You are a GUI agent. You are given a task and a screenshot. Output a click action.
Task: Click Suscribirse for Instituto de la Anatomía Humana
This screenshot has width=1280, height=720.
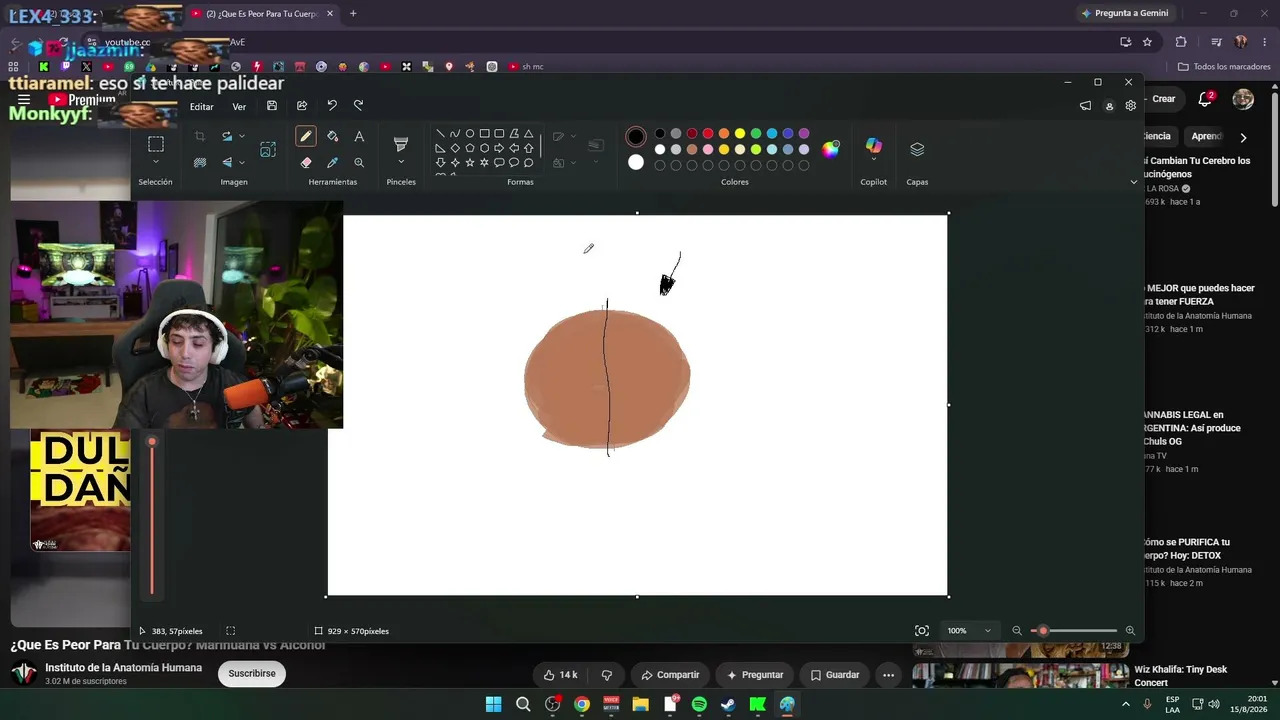[x=252, y=674]
